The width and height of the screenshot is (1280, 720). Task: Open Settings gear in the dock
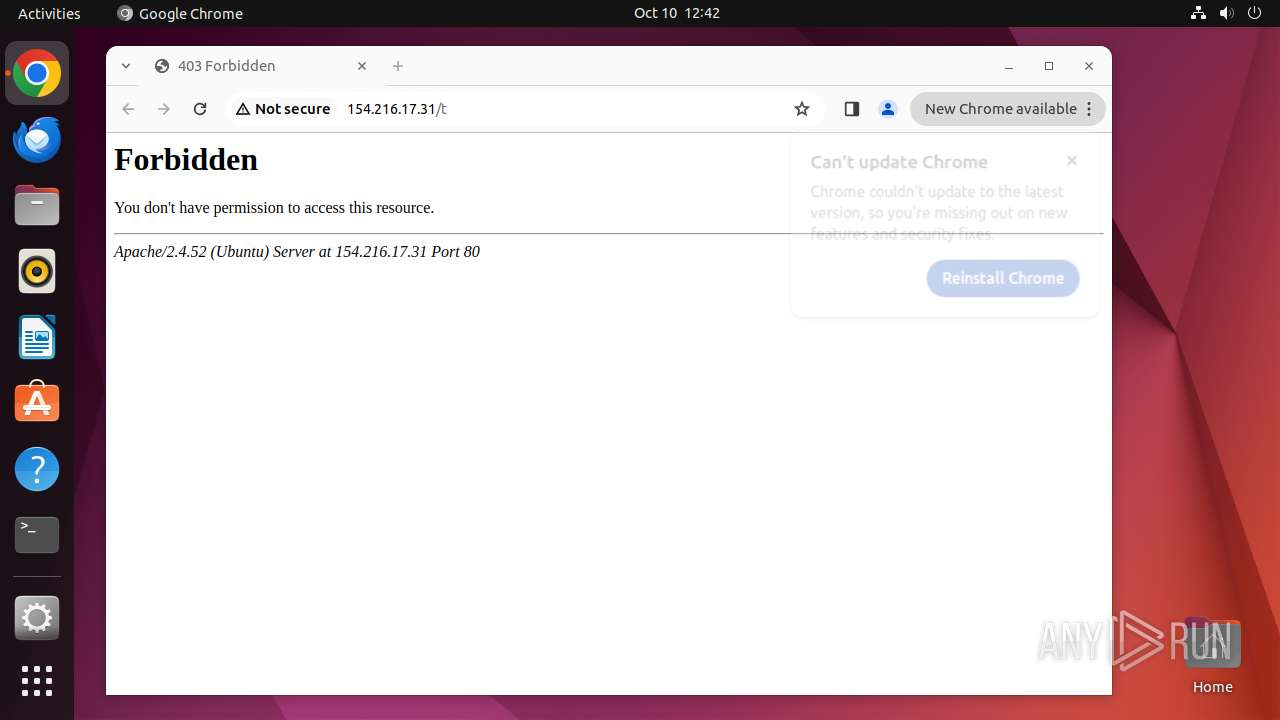(37, 618)
